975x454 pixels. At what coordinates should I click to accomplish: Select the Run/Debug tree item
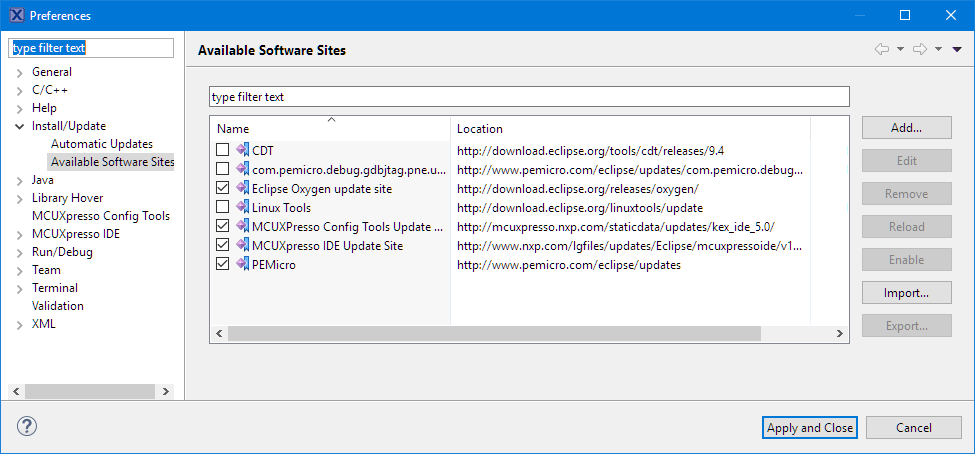tap(62, 252)
